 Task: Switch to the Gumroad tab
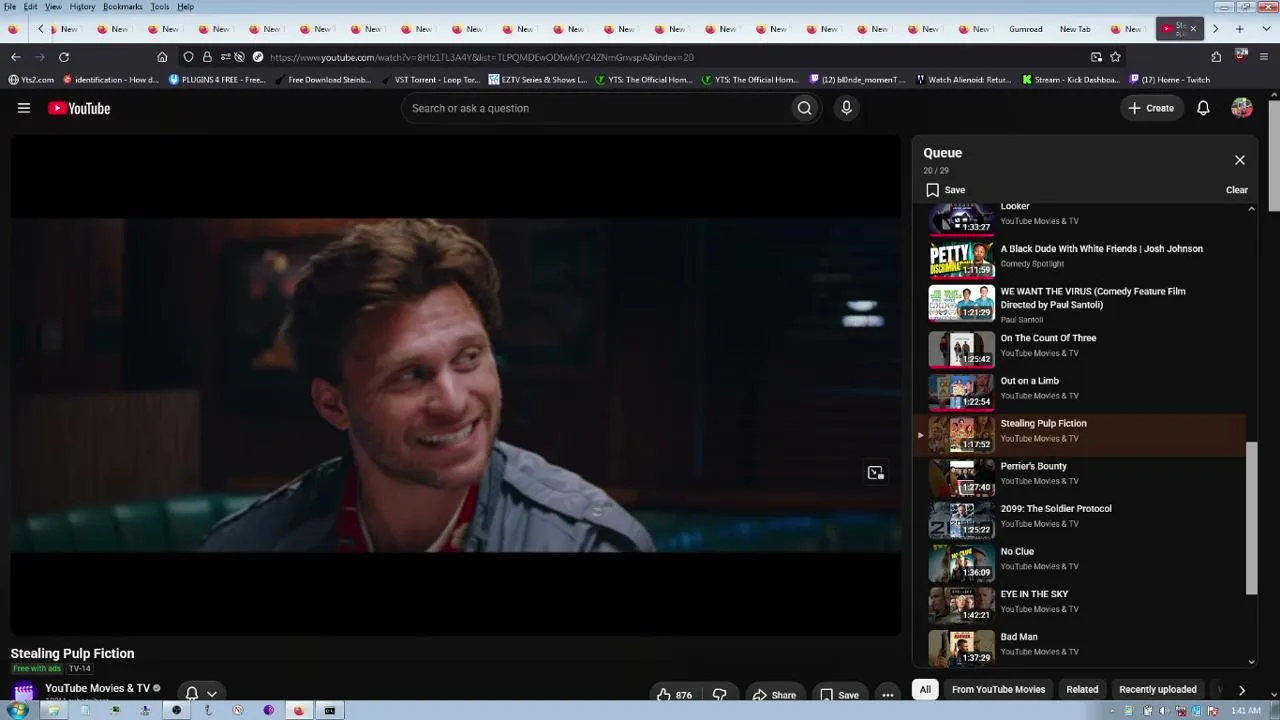click(1026, 29)
